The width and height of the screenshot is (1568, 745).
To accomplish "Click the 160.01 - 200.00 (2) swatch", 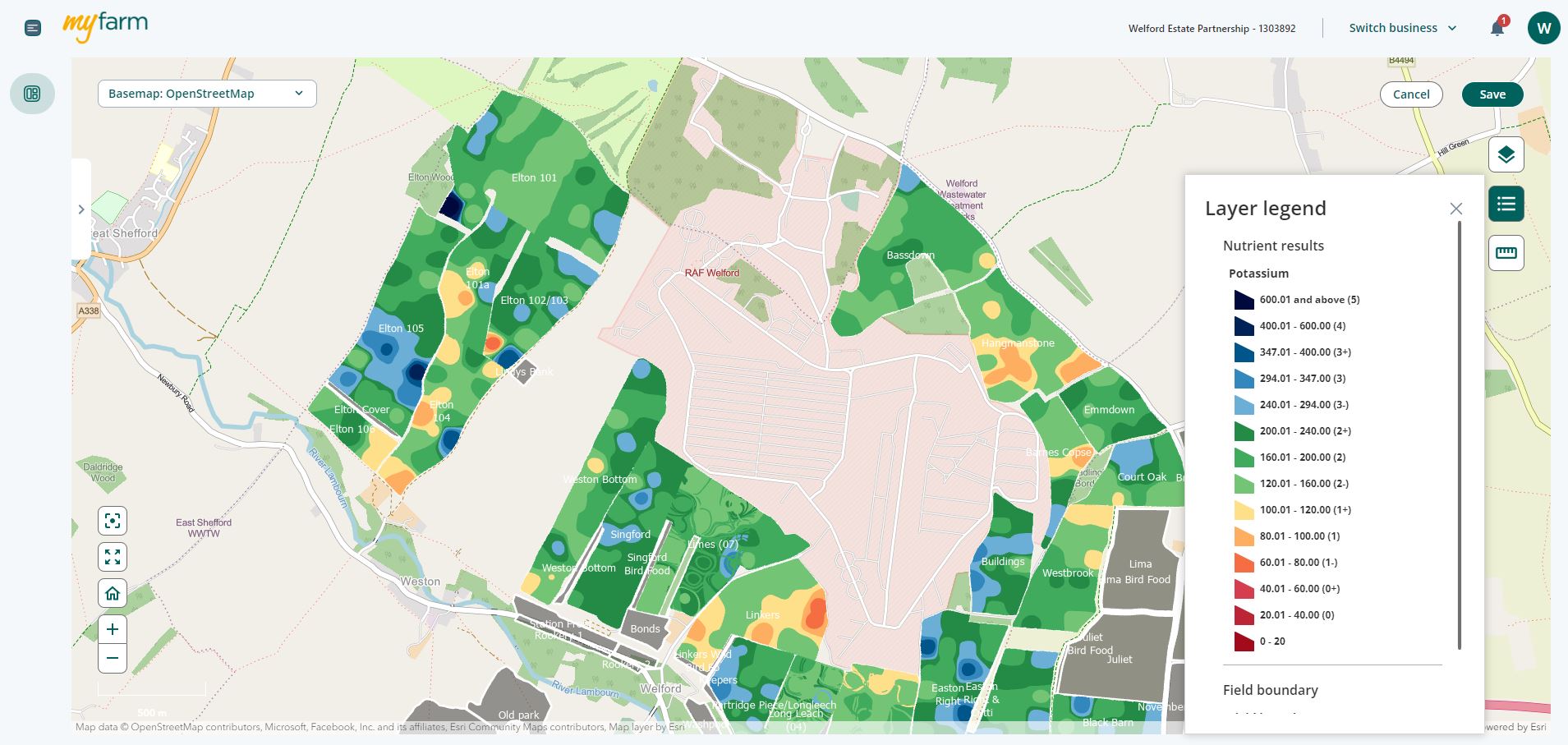I will [1244, 458].
